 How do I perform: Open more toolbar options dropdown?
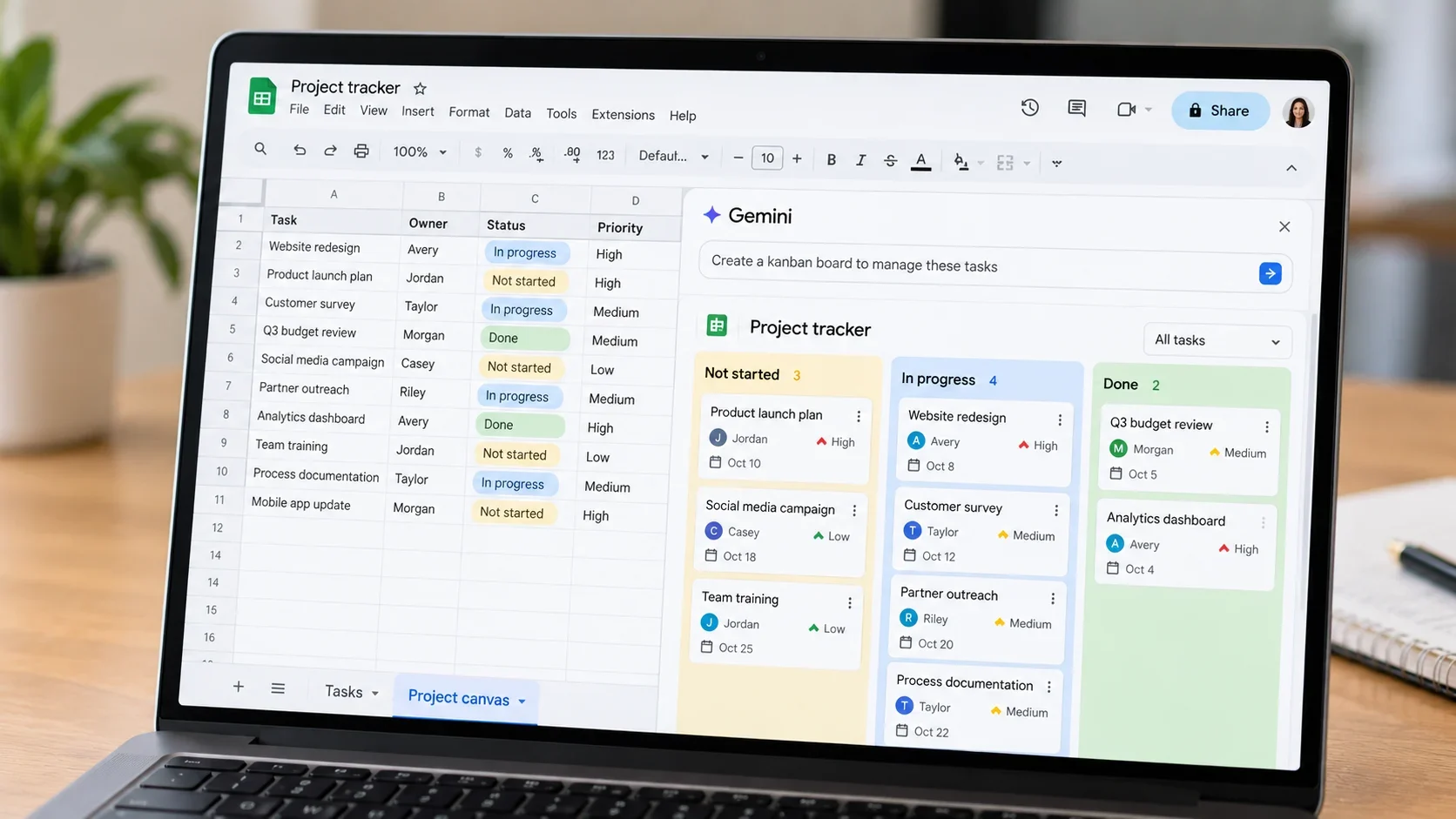point(1057,163)
